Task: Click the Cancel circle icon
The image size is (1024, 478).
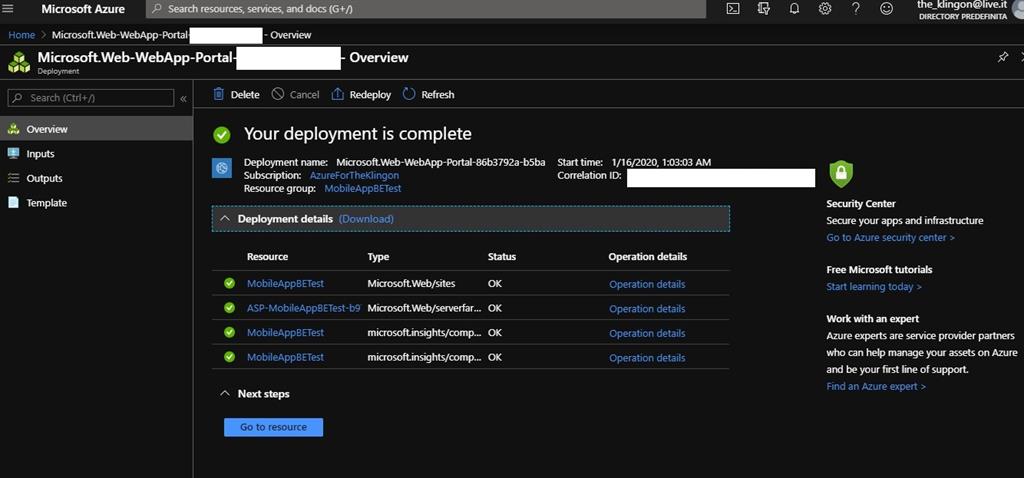Action: pyautogui.click(x=278, y=94)
